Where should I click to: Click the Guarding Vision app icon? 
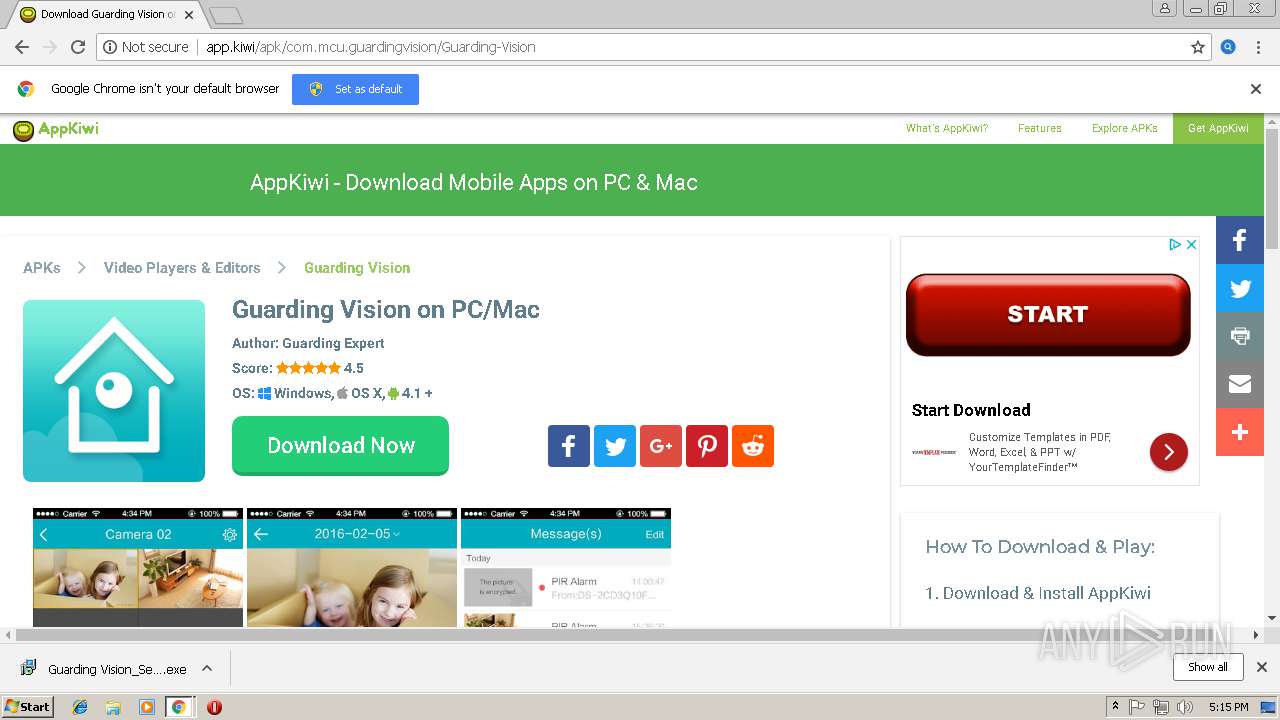pyautogui.click(x=114, y=391)
